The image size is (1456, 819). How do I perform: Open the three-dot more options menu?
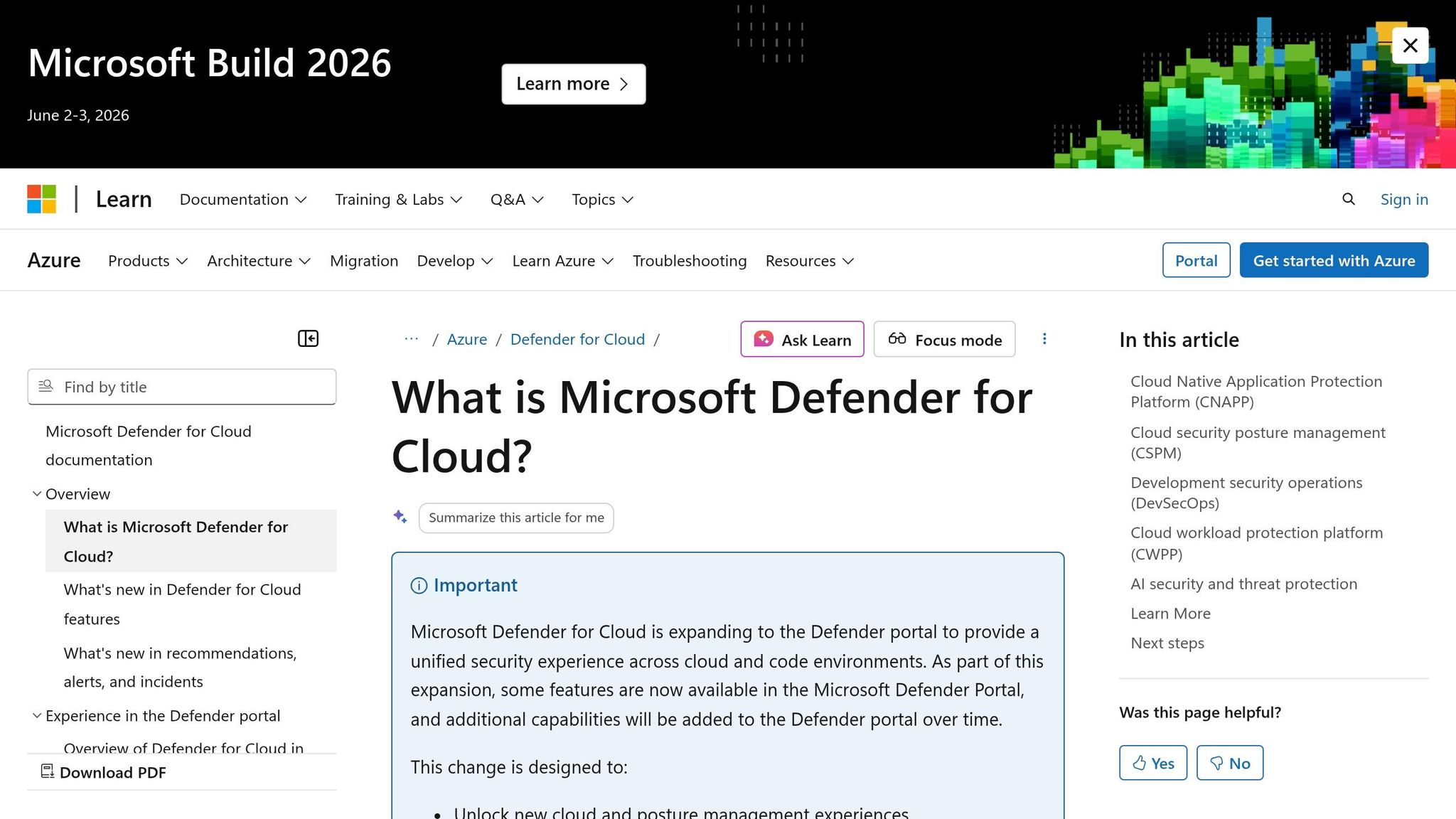(1044, 339)
